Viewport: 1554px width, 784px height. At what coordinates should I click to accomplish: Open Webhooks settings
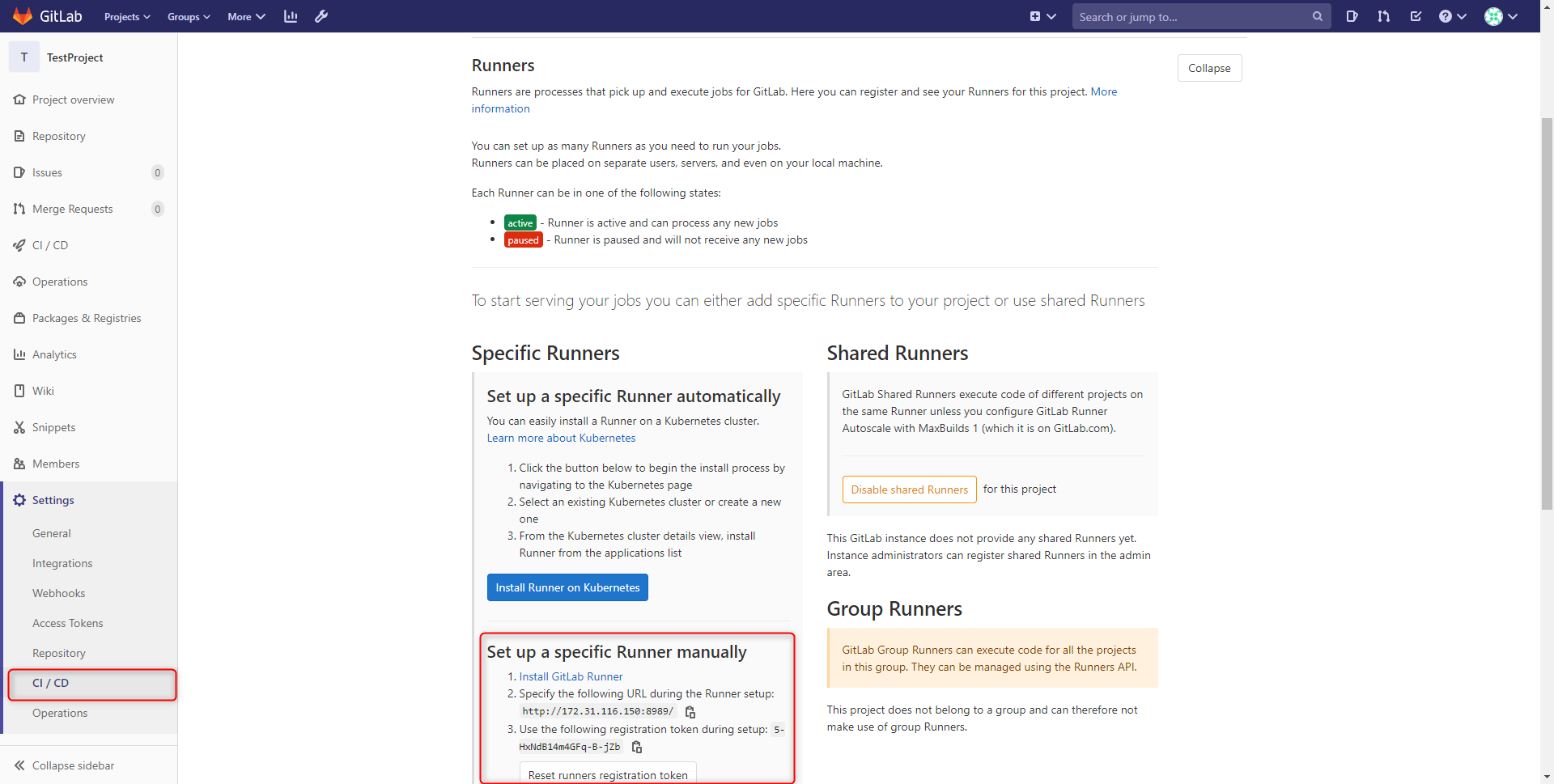point(58,593)
